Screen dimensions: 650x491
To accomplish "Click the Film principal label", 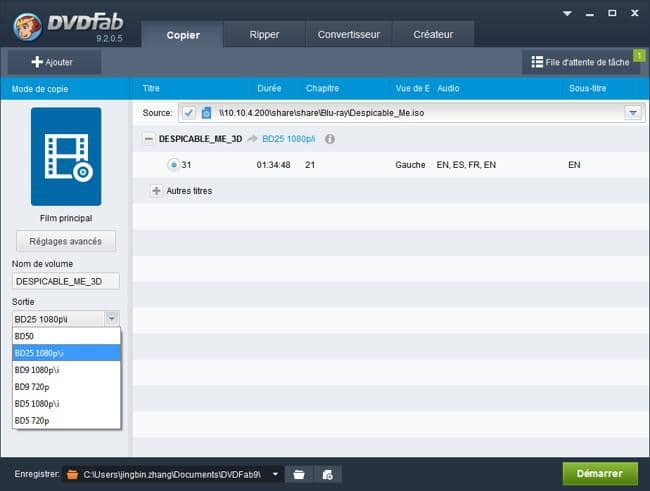I will coord(66,218).
